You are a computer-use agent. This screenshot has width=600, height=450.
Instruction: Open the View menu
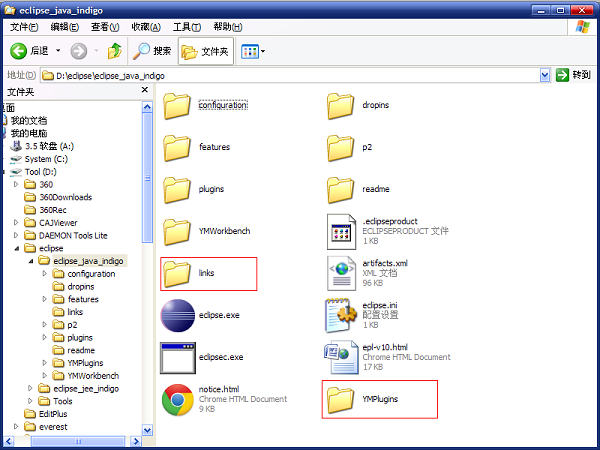(105, 27)
